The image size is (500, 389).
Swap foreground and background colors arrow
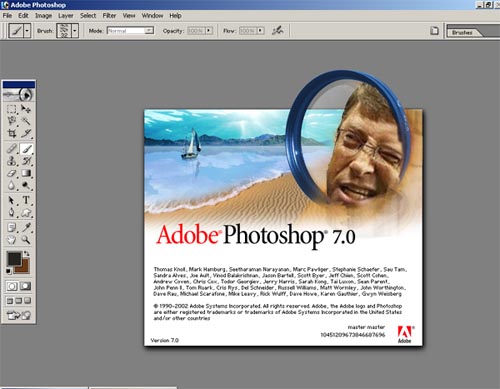point(27,253)
